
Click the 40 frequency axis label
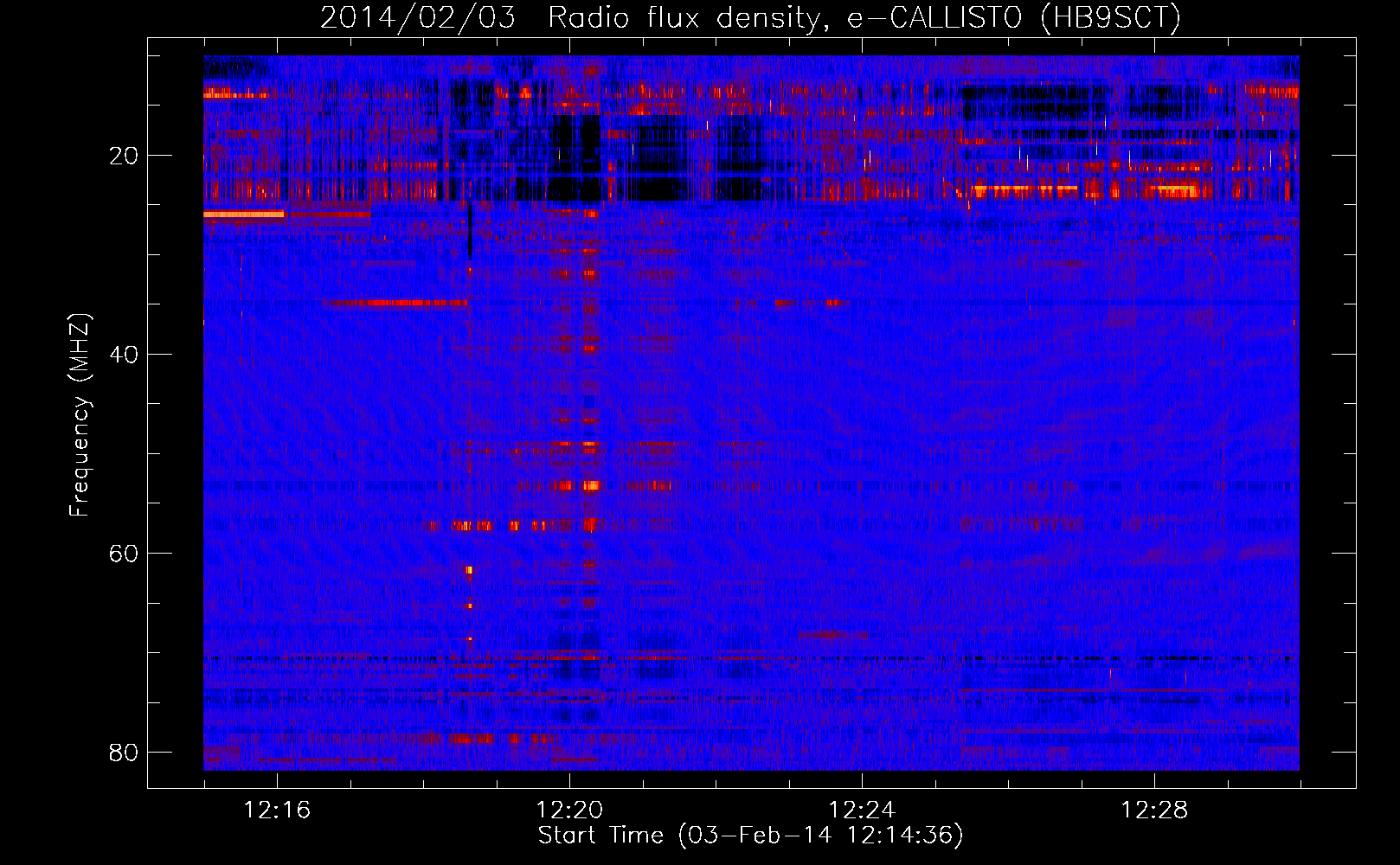click(x=124, y=355)
